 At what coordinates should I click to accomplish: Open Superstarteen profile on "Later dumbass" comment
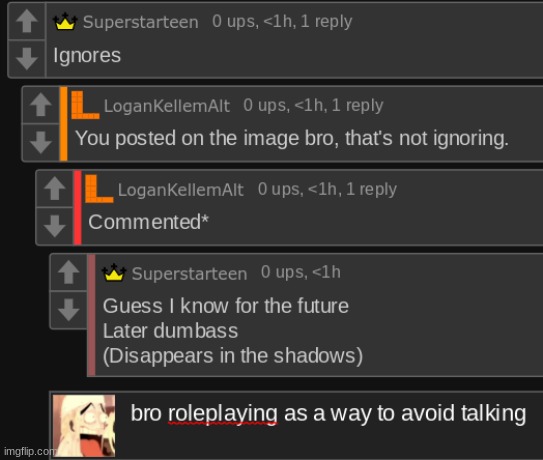click(x=189, y=274)
